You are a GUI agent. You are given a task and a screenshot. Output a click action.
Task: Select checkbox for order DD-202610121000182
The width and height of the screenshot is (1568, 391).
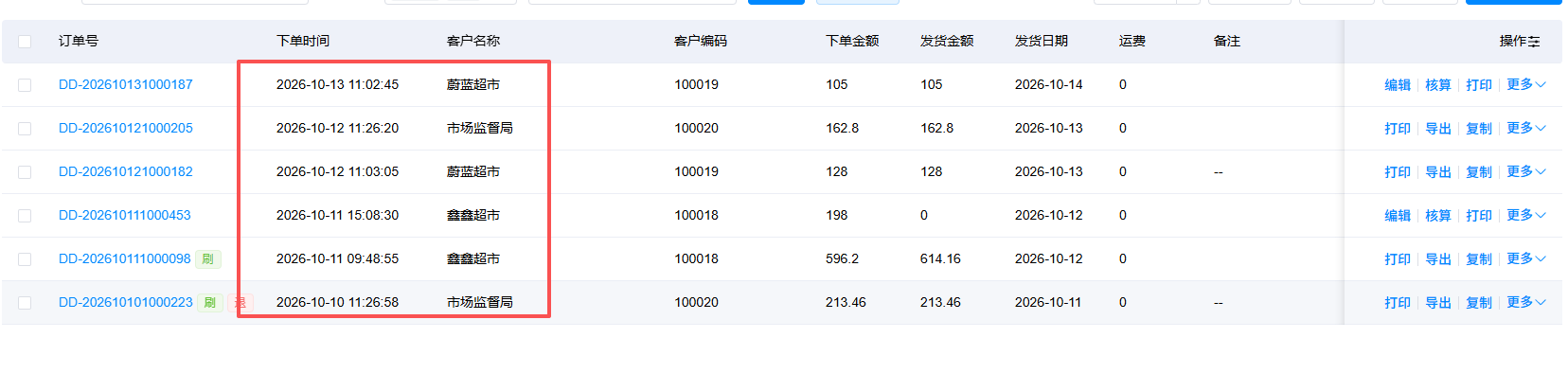point(25,172)
